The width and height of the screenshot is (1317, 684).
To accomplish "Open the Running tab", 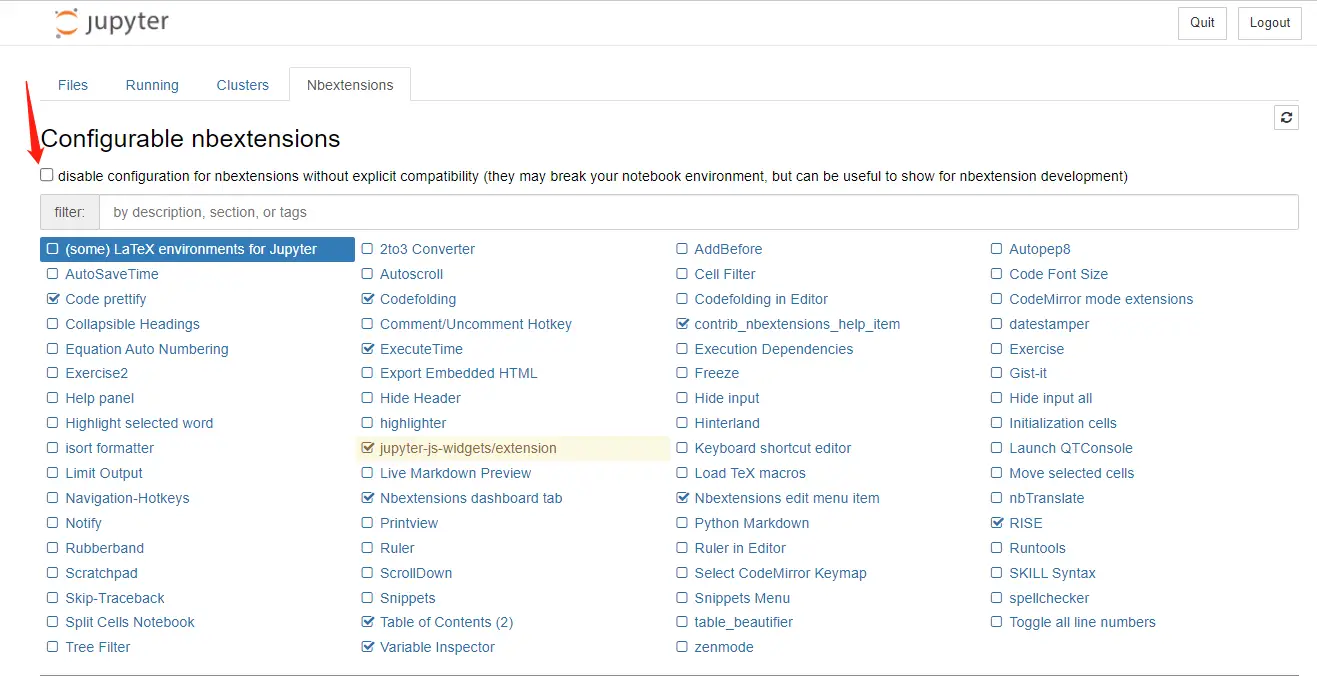I will point(152,85).
